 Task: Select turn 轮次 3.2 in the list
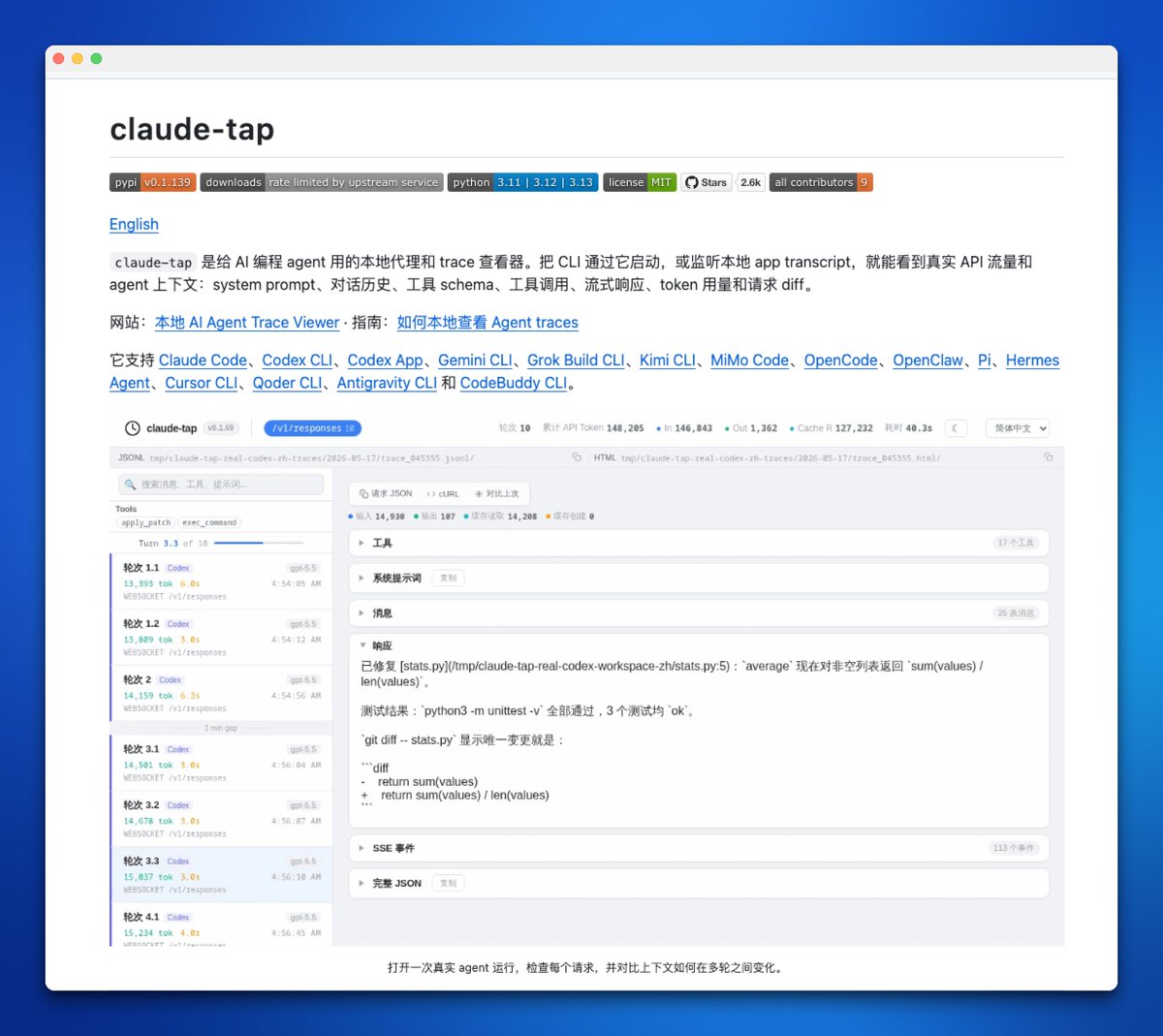[x=222, y=819]
